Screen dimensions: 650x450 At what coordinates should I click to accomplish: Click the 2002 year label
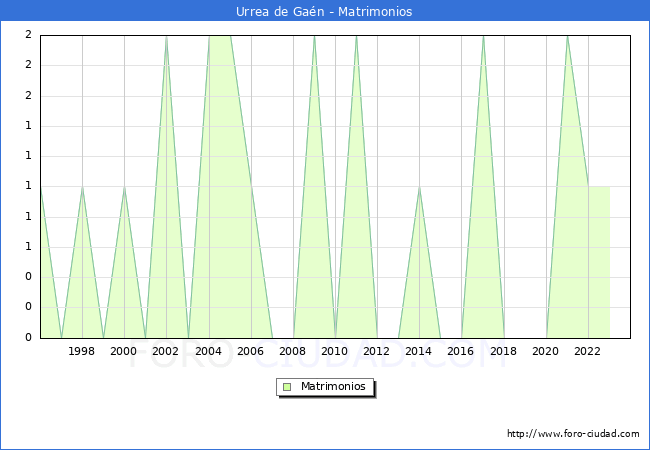(166, 351)
